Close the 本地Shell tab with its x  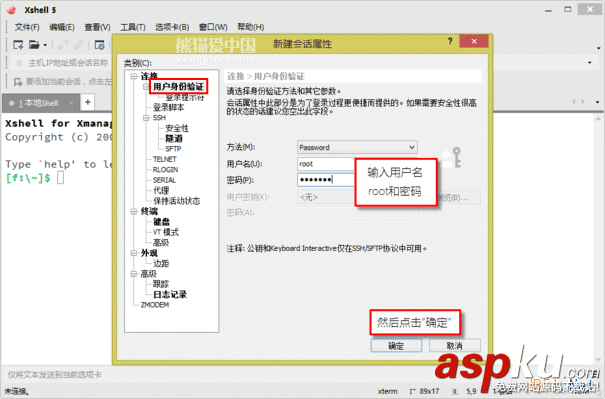click(71, 103)
